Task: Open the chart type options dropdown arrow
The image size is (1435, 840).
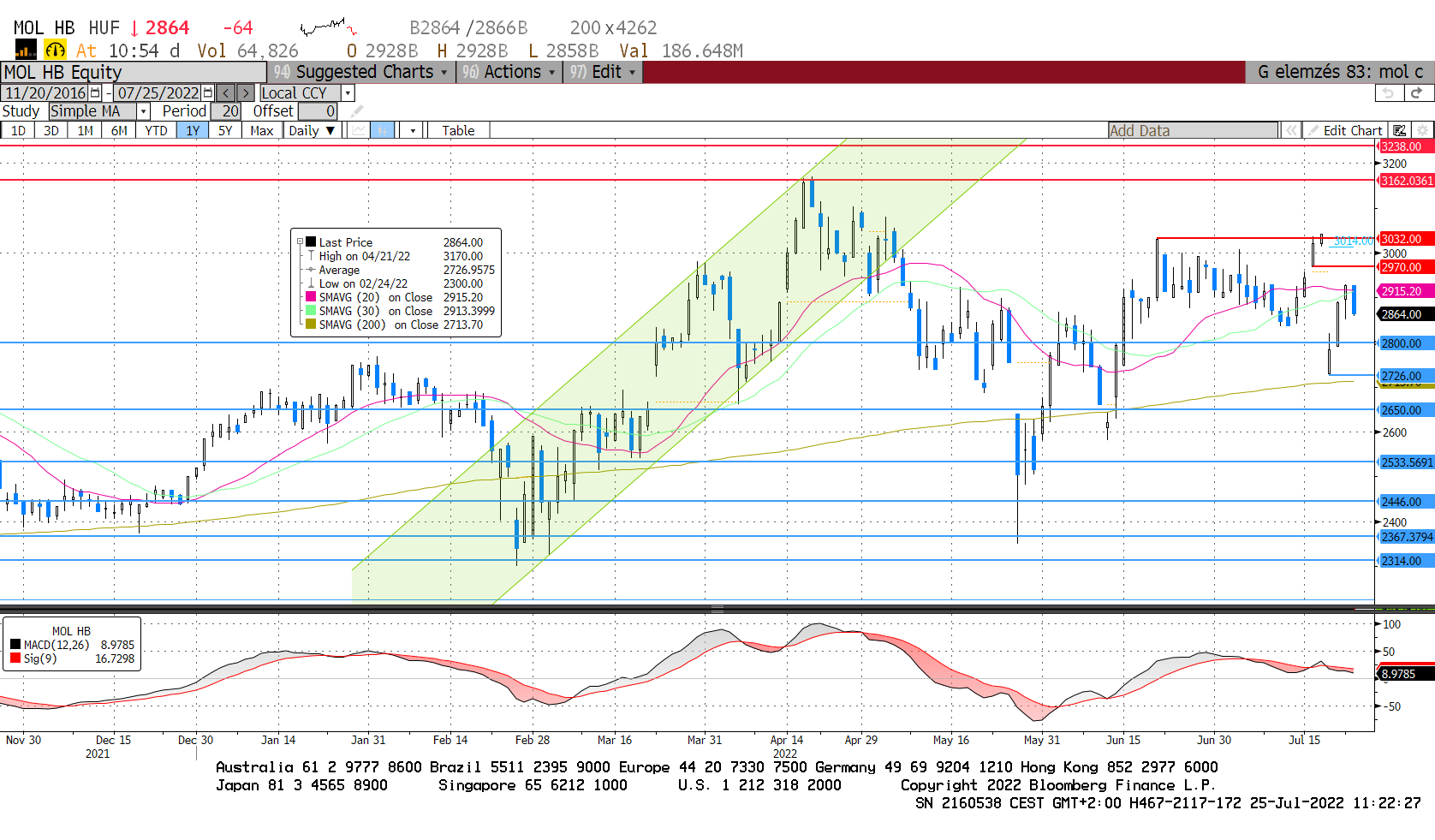Action: click(413, 130)
